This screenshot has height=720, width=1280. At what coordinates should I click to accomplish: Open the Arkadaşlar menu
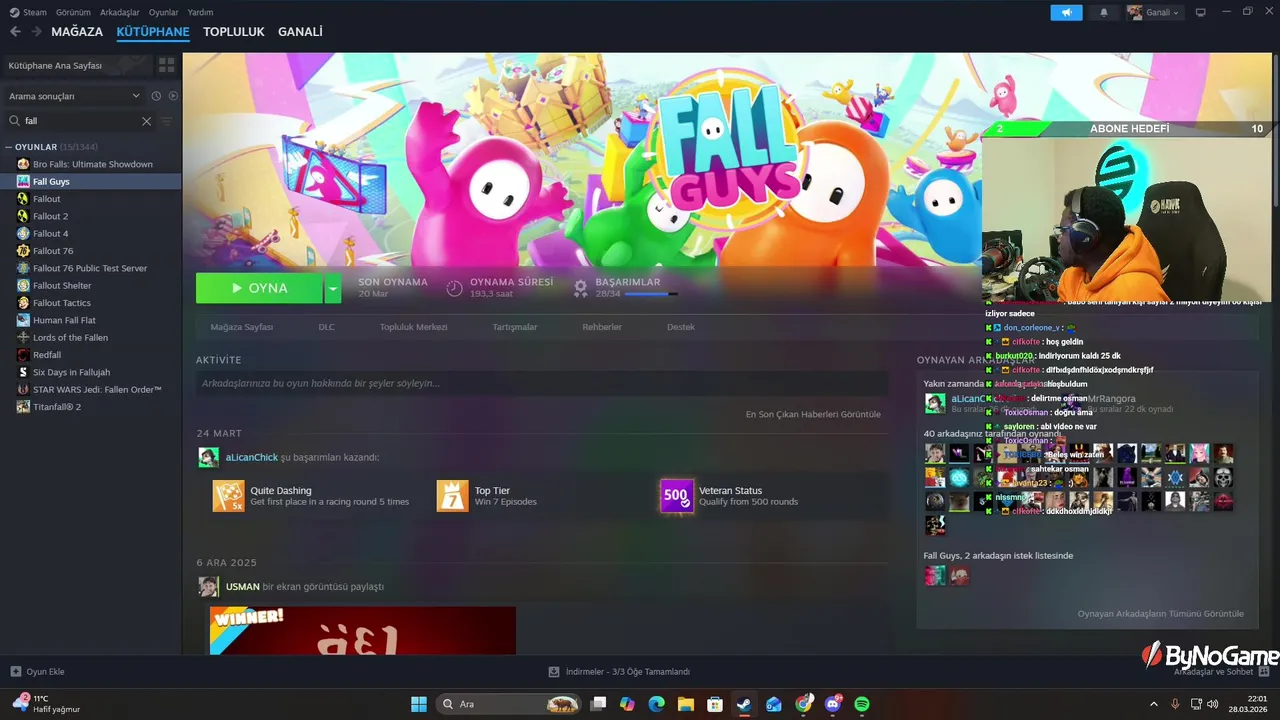pos(121,12)
